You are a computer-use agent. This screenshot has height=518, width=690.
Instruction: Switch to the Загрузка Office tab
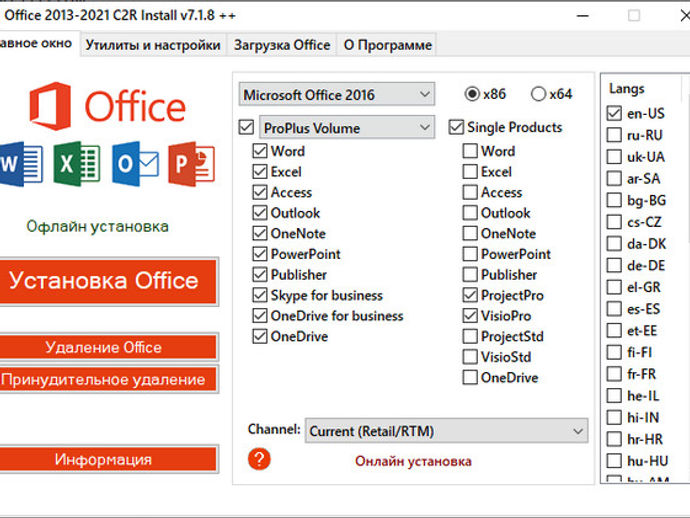pyautogui.click(x=282, y=45)
